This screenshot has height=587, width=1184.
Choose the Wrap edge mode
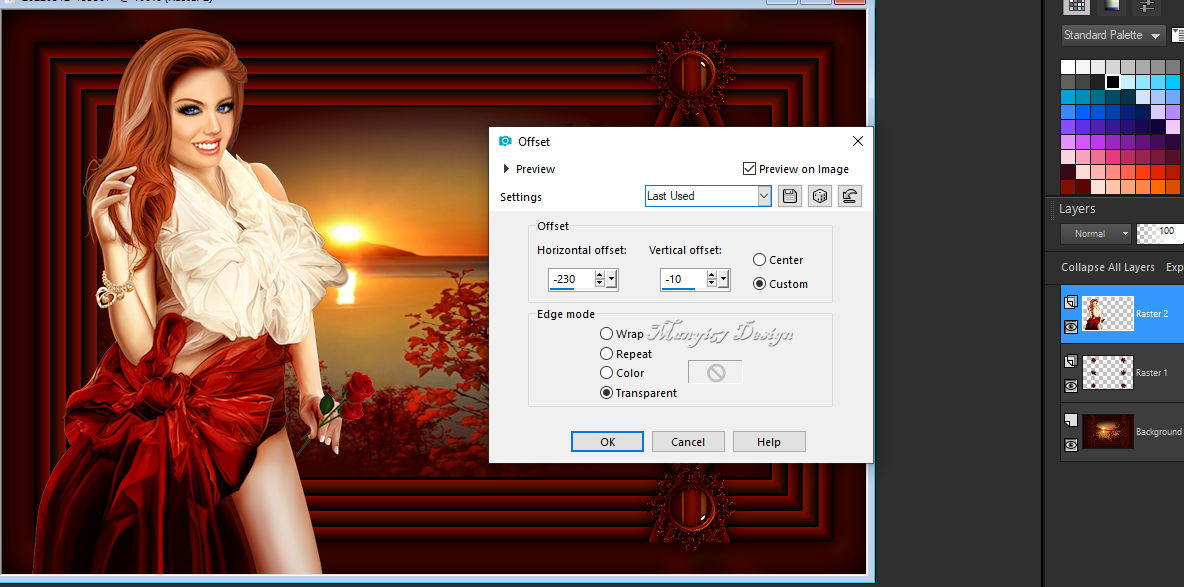pyautogui.click(x=606, y=334)
